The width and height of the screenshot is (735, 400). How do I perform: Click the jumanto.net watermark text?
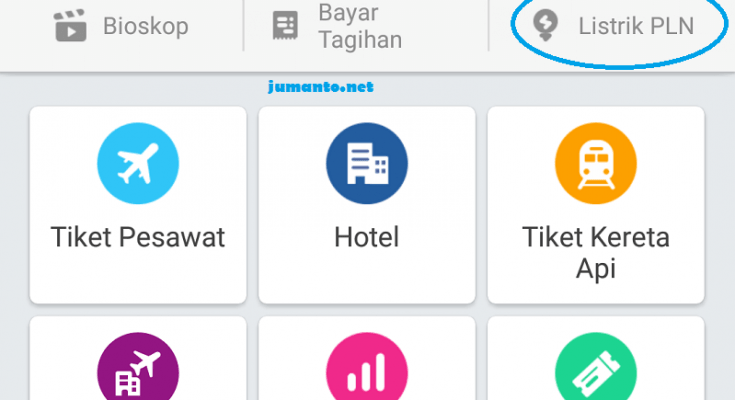click(x=321, y=87)
